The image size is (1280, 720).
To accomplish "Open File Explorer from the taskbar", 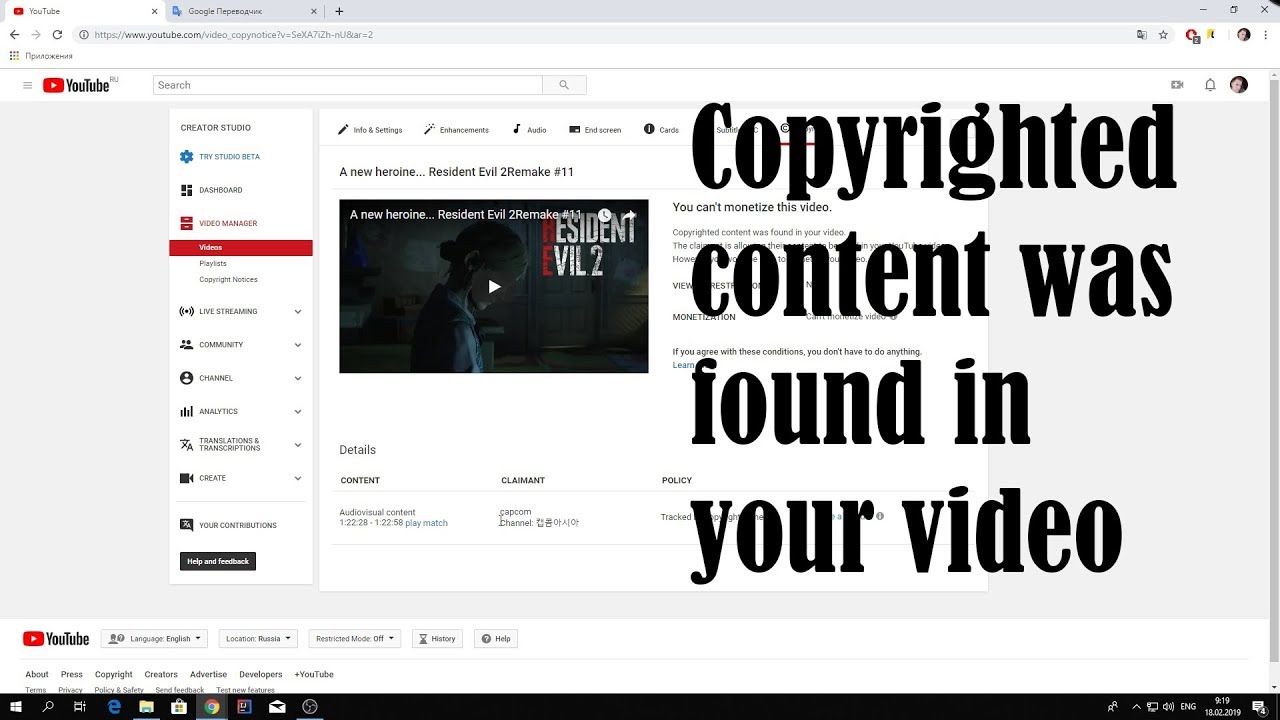I will 147,707.
